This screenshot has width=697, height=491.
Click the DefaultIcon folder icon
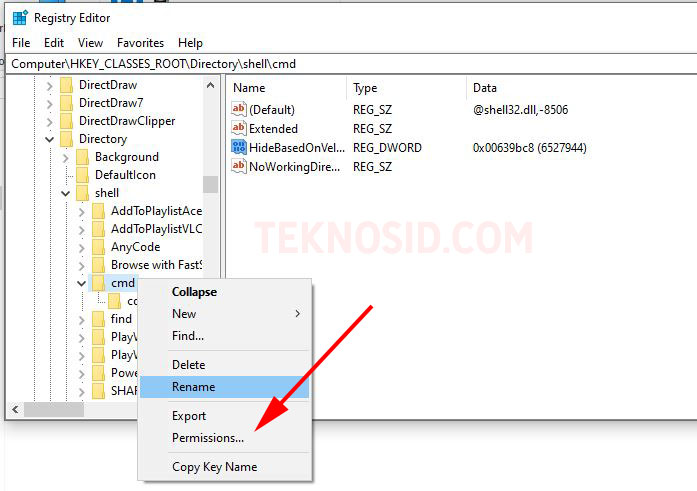click(x=83, y=175)
